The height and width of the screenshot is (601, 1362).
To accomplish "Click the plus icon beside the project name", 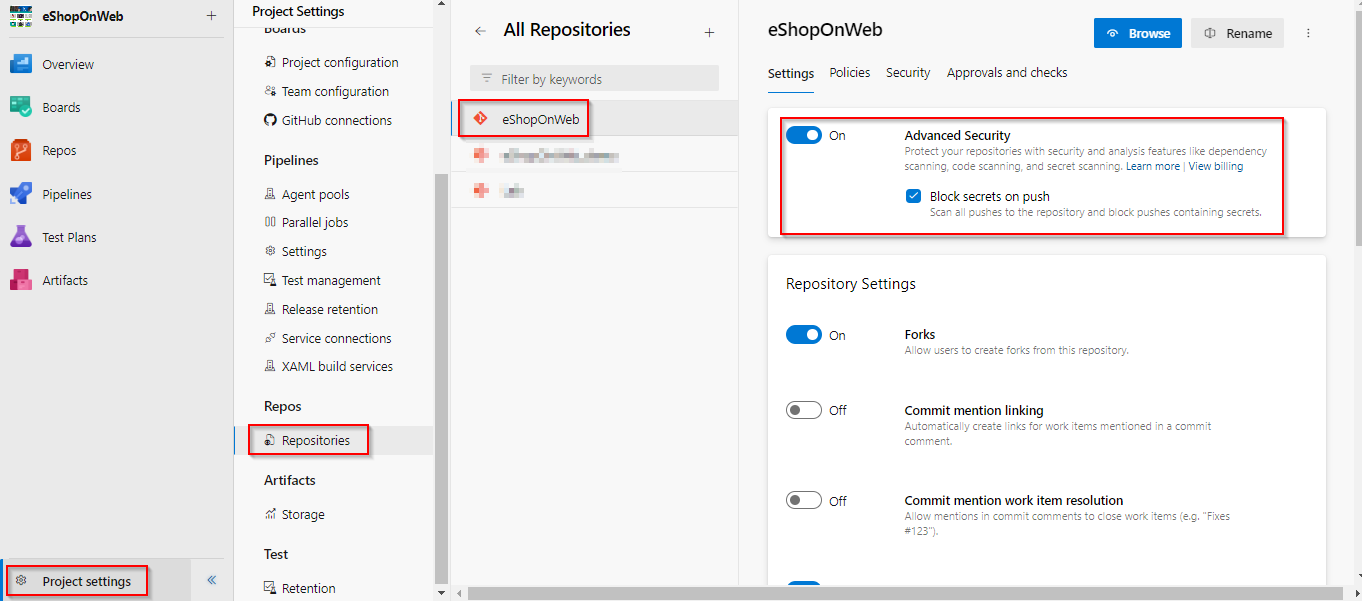I will 210,16.
